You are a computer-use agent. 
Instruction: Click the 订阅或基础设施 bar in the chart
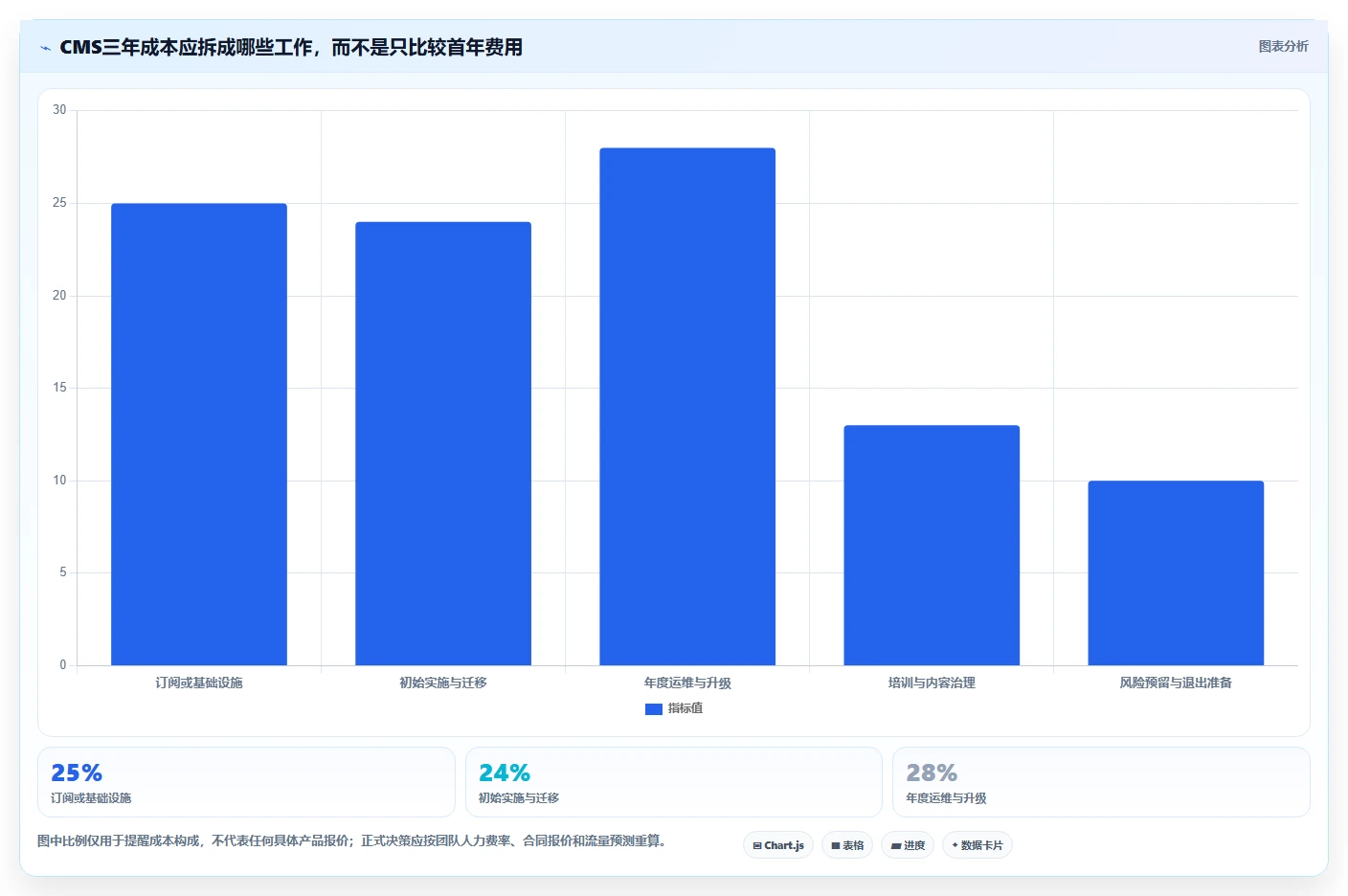[199, 435]
